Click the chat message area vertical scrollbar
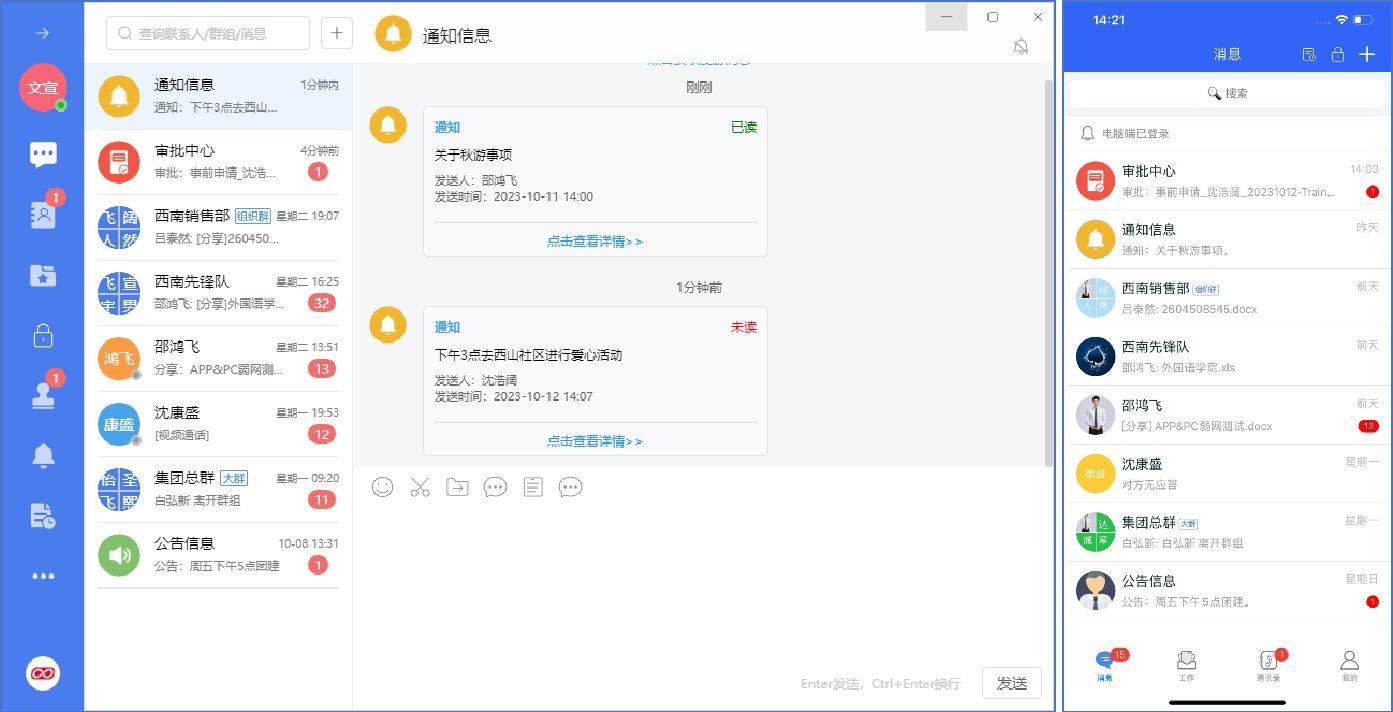The height and width of the screenshot is (712, 1393). [x=1047, y=270]
